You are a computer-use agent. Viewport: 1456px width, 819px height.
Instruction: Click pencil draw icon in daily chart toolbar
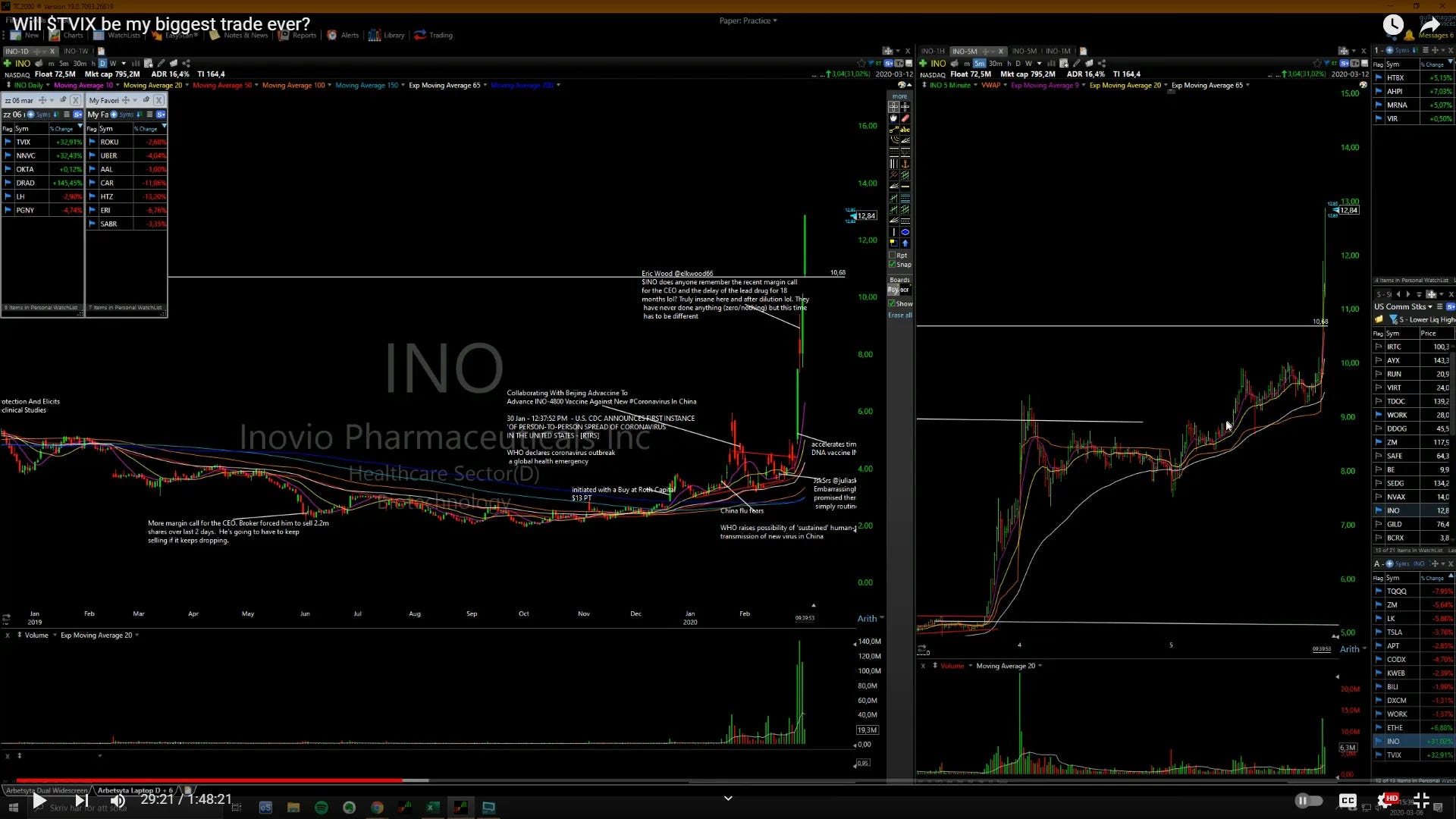(x=161, y=64)
